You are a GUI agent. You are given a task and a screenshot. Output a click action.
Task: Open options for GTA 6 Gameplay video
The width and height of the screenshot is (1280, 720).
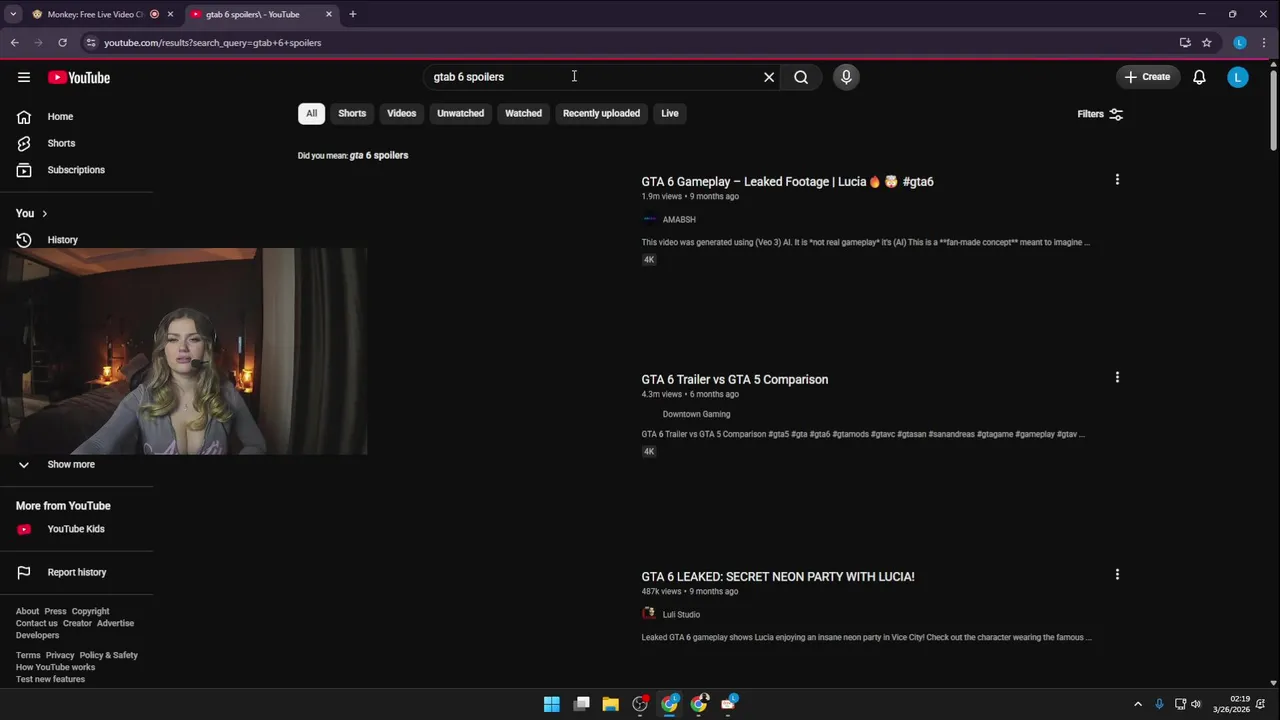[1117, 180]
